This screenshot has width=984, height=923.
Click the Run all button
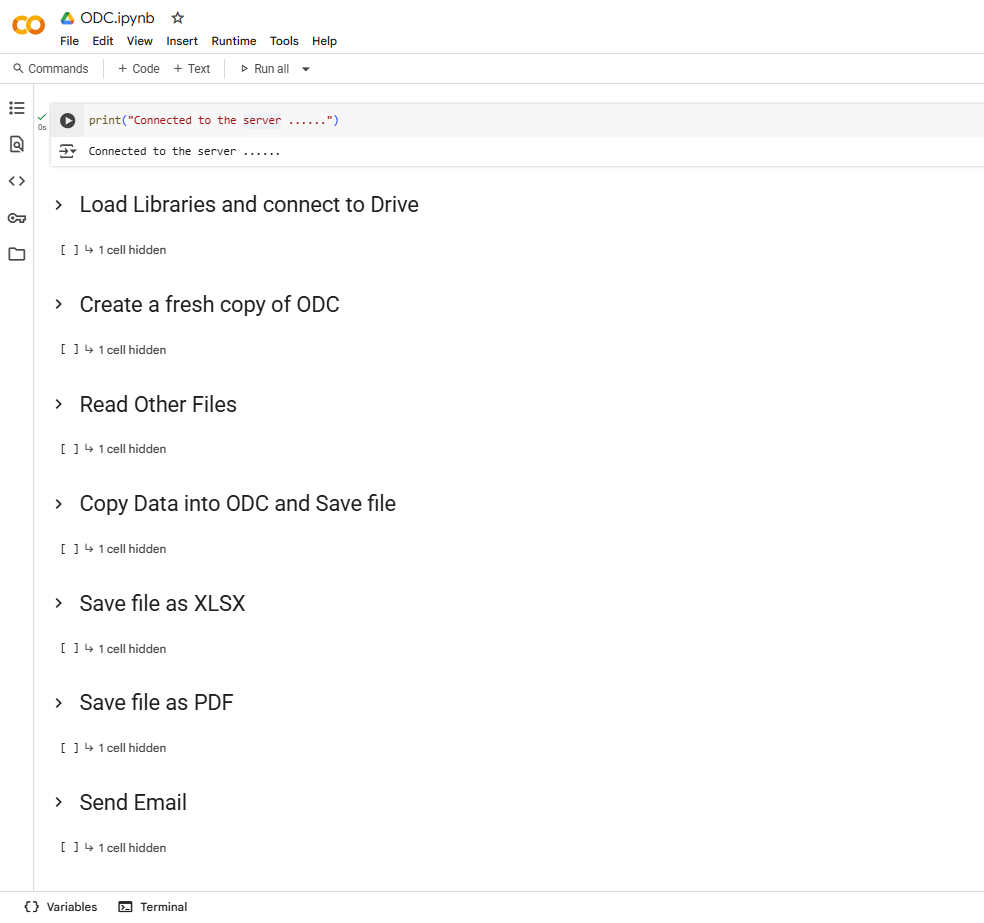pos(264,69)
